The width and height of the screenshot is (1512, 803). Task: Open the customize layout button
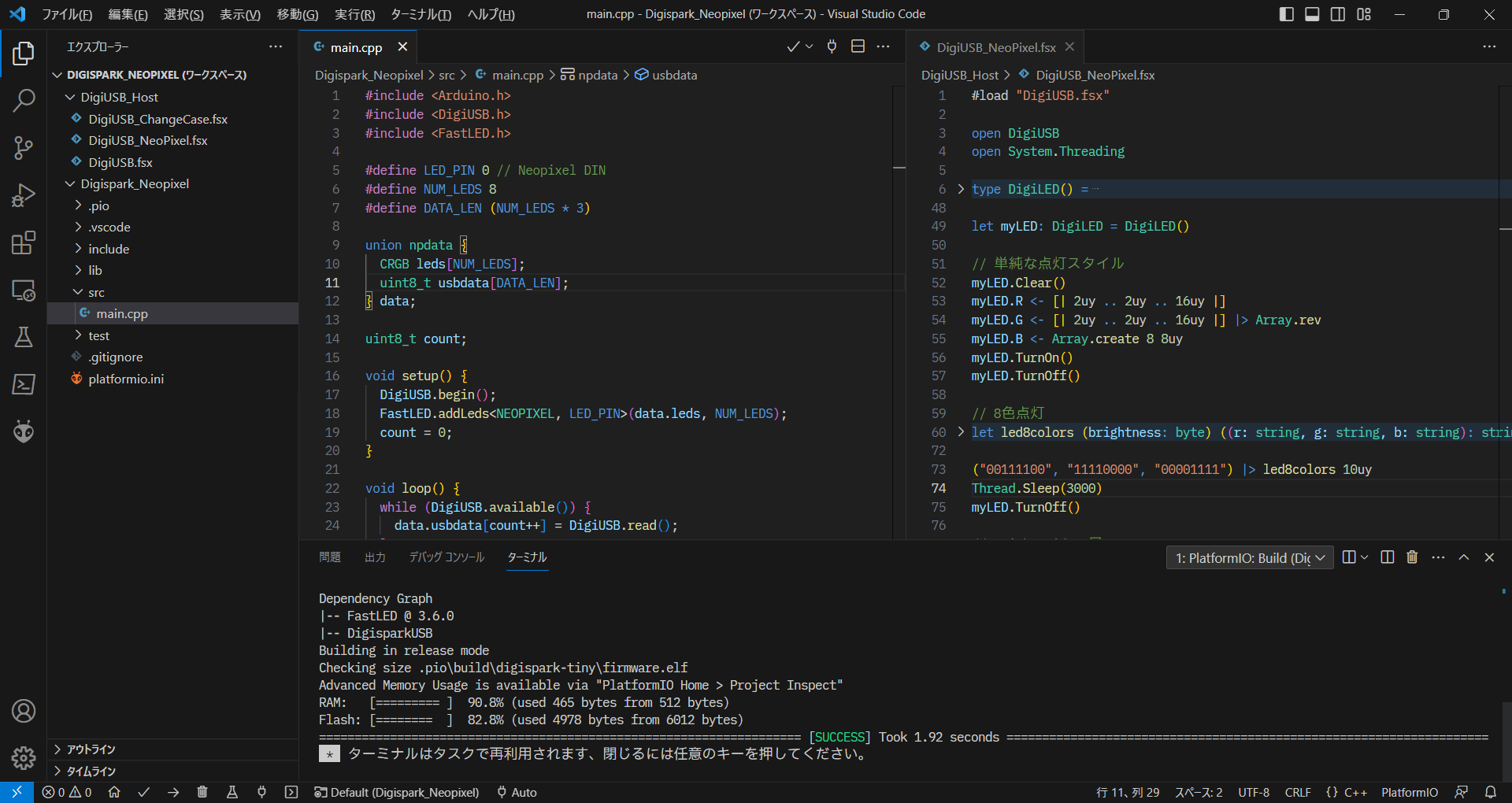(x=1364, y=14)
